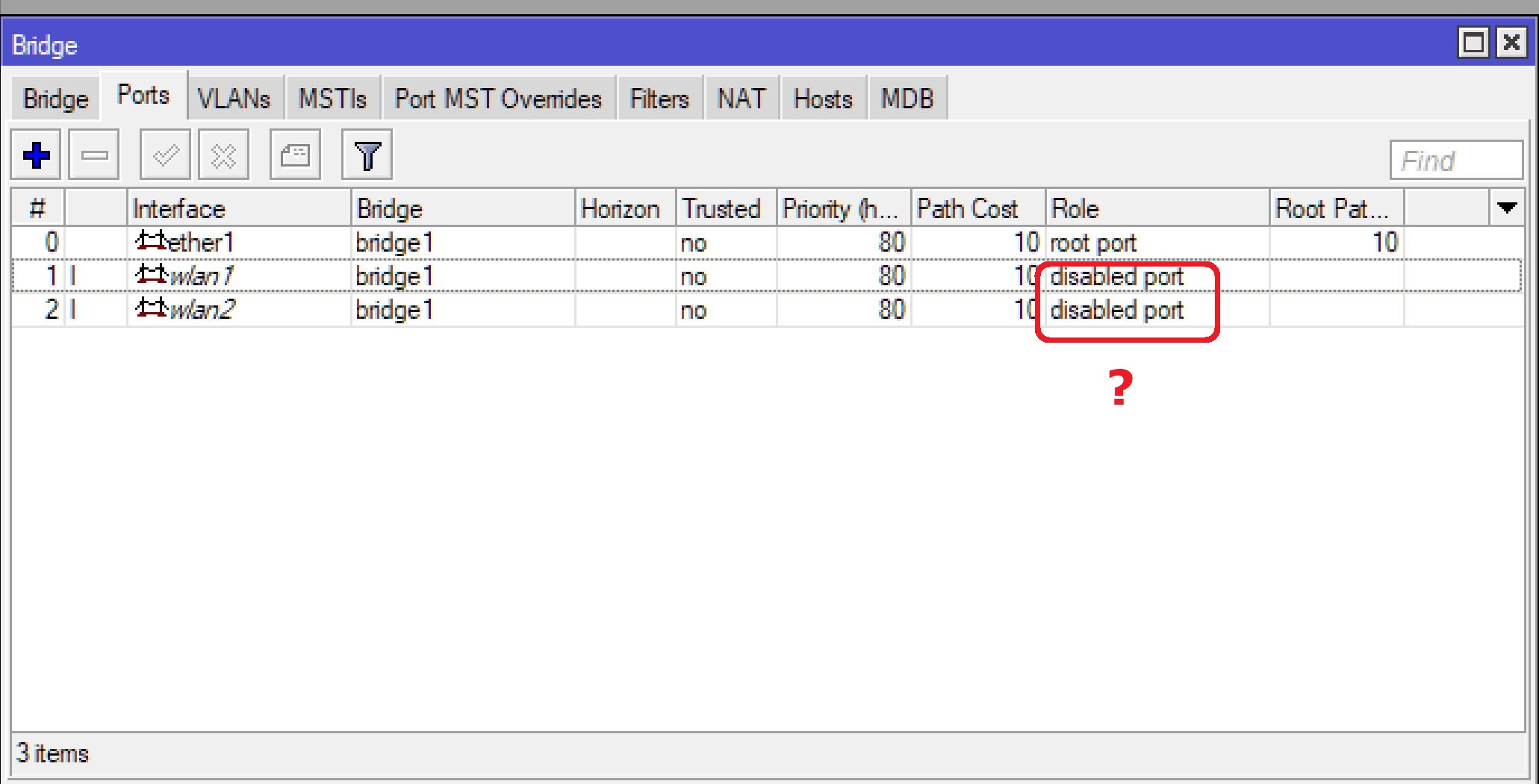Open the MSTIs tab
This screenshot has height=784, width=1539.
(x=333, y=99)
